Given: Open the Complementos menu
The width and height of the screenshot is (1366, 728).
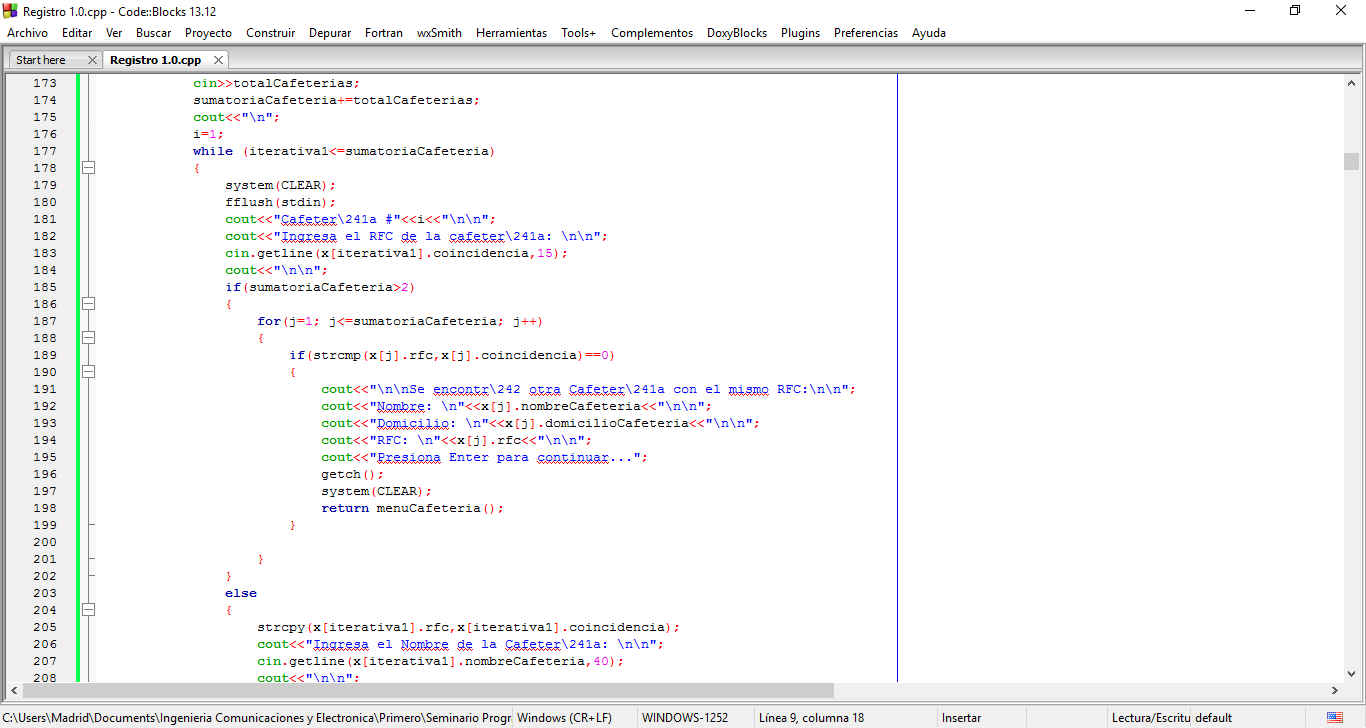Looking at the screenshot, I should (x=652, y=33).
